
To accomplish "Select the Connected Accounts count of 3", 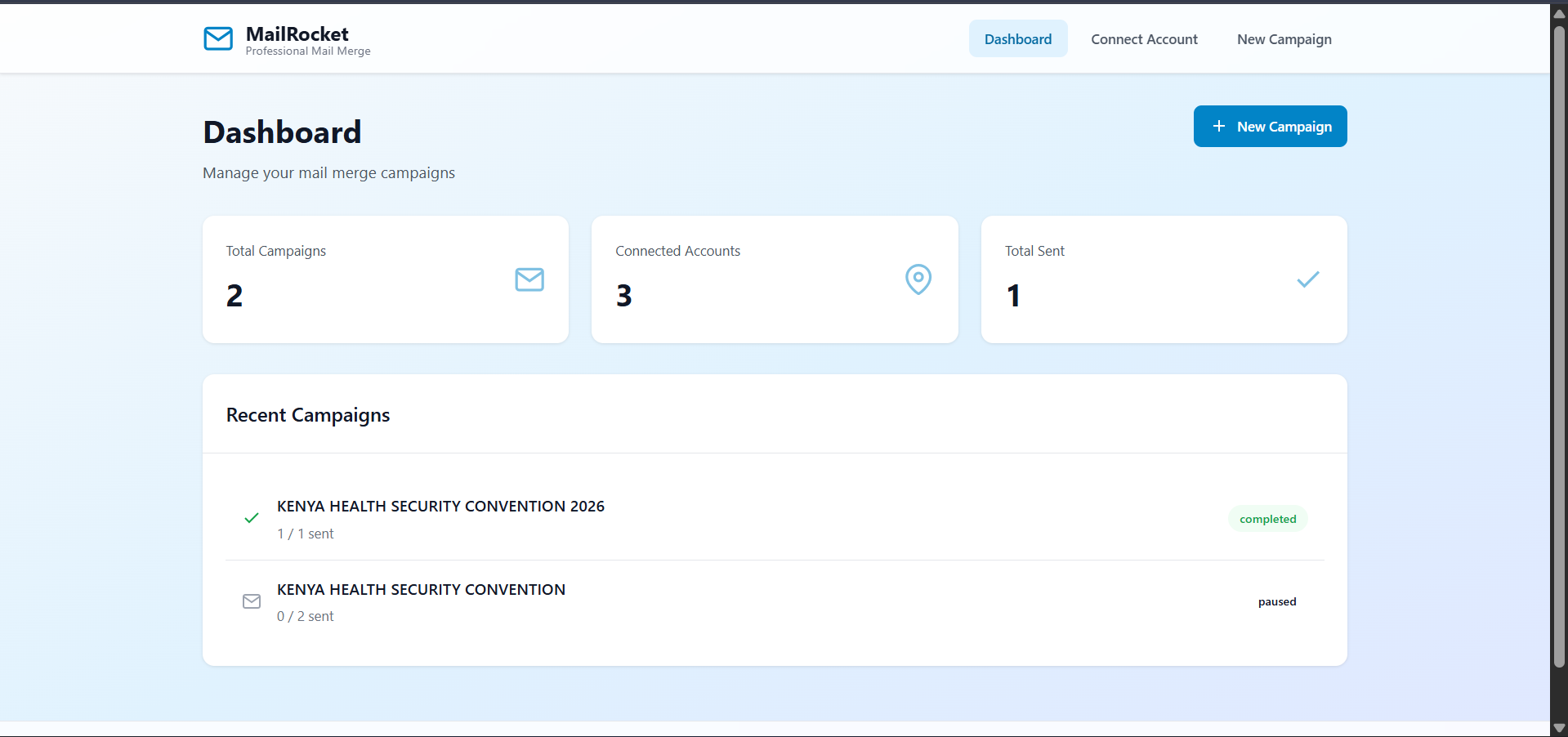I will [624, 296].
